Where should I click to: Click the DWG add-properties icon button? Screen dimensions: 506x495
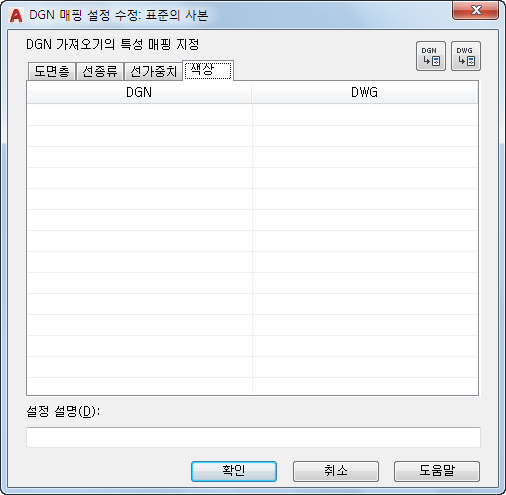coord(466,56)
